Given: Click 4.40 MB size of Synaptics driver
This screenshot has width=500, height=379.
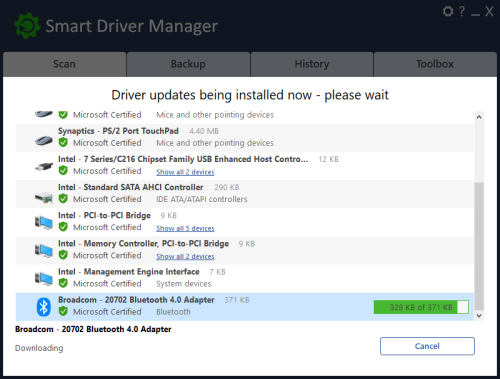Looking at the screenshot, I should [204, 131].
